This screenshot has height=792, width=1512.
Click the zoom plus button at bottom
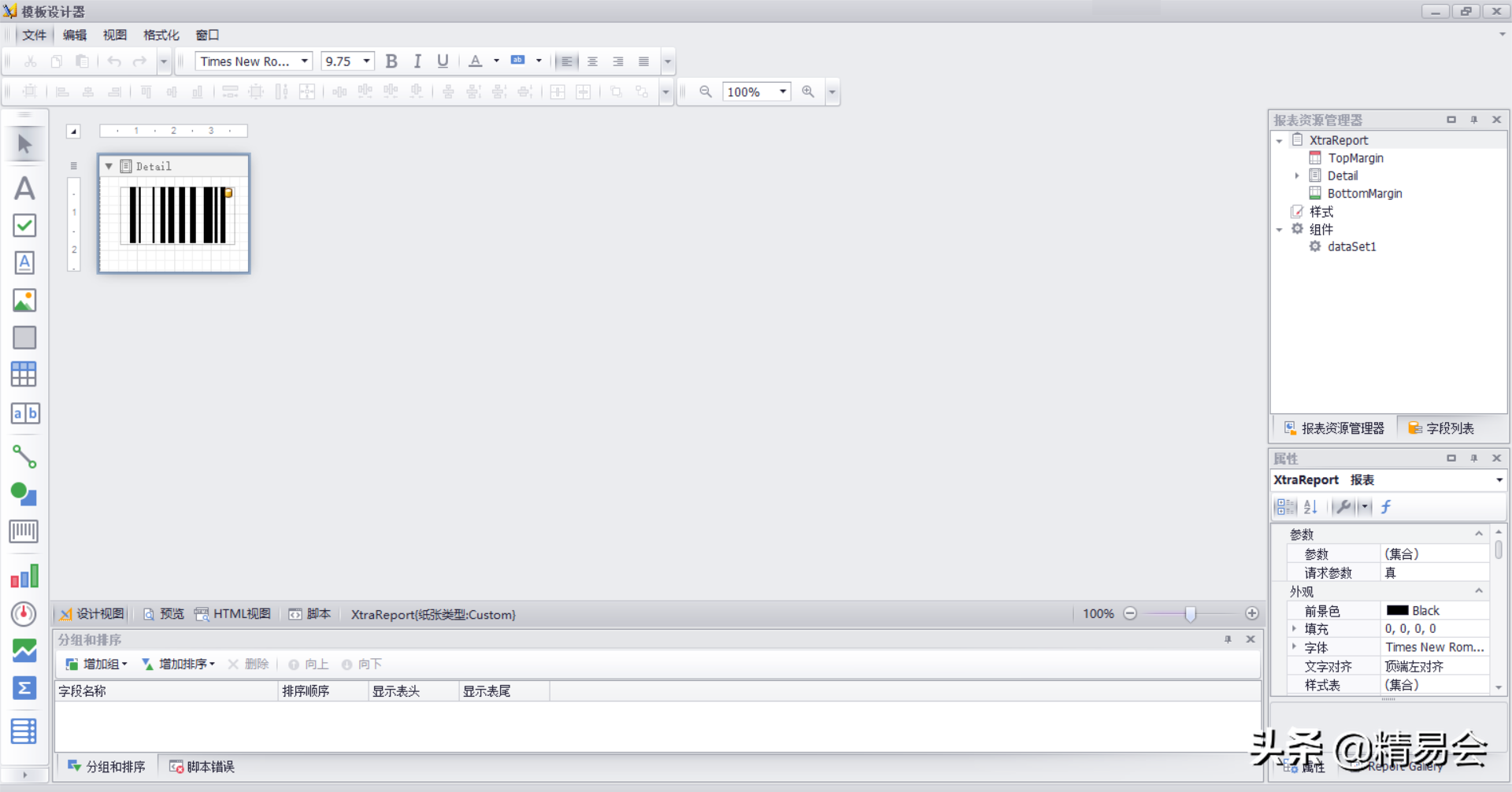tap(1252, 614)
